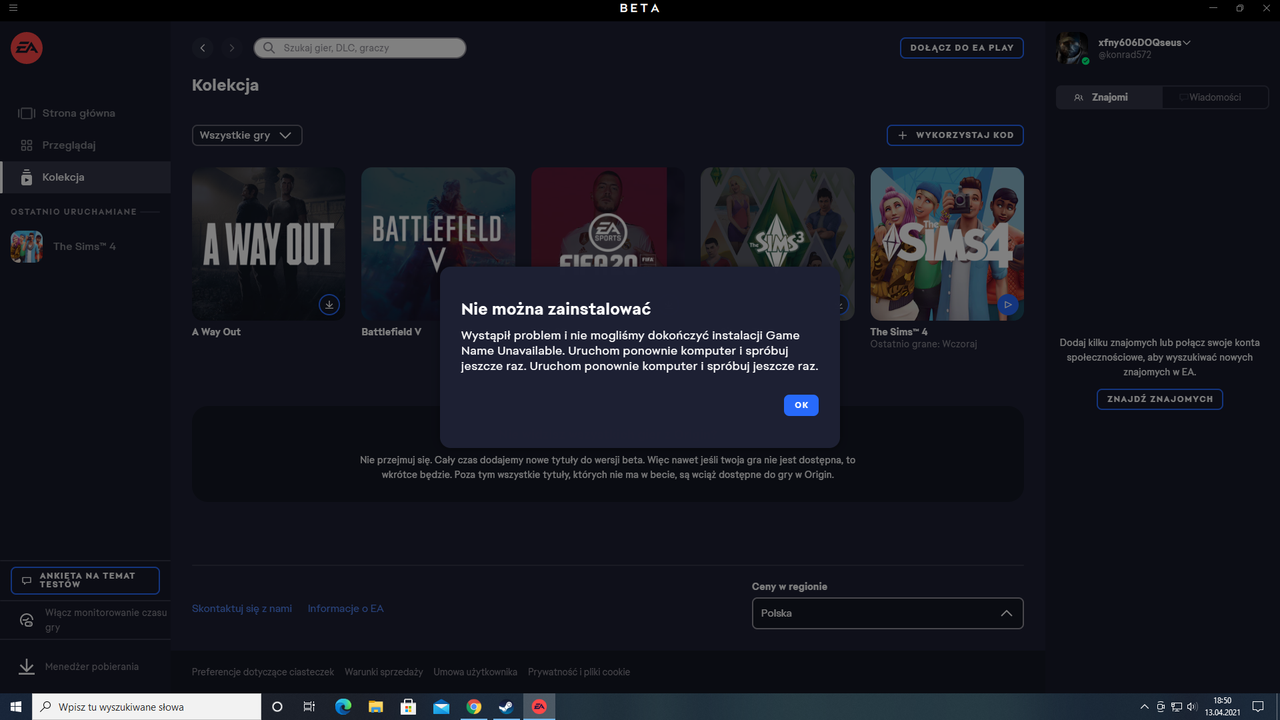Image resolution: width=1280 pixels, height=720 pixels.
Task: Open Steam from the taskbar
Action: coord(506,707)
